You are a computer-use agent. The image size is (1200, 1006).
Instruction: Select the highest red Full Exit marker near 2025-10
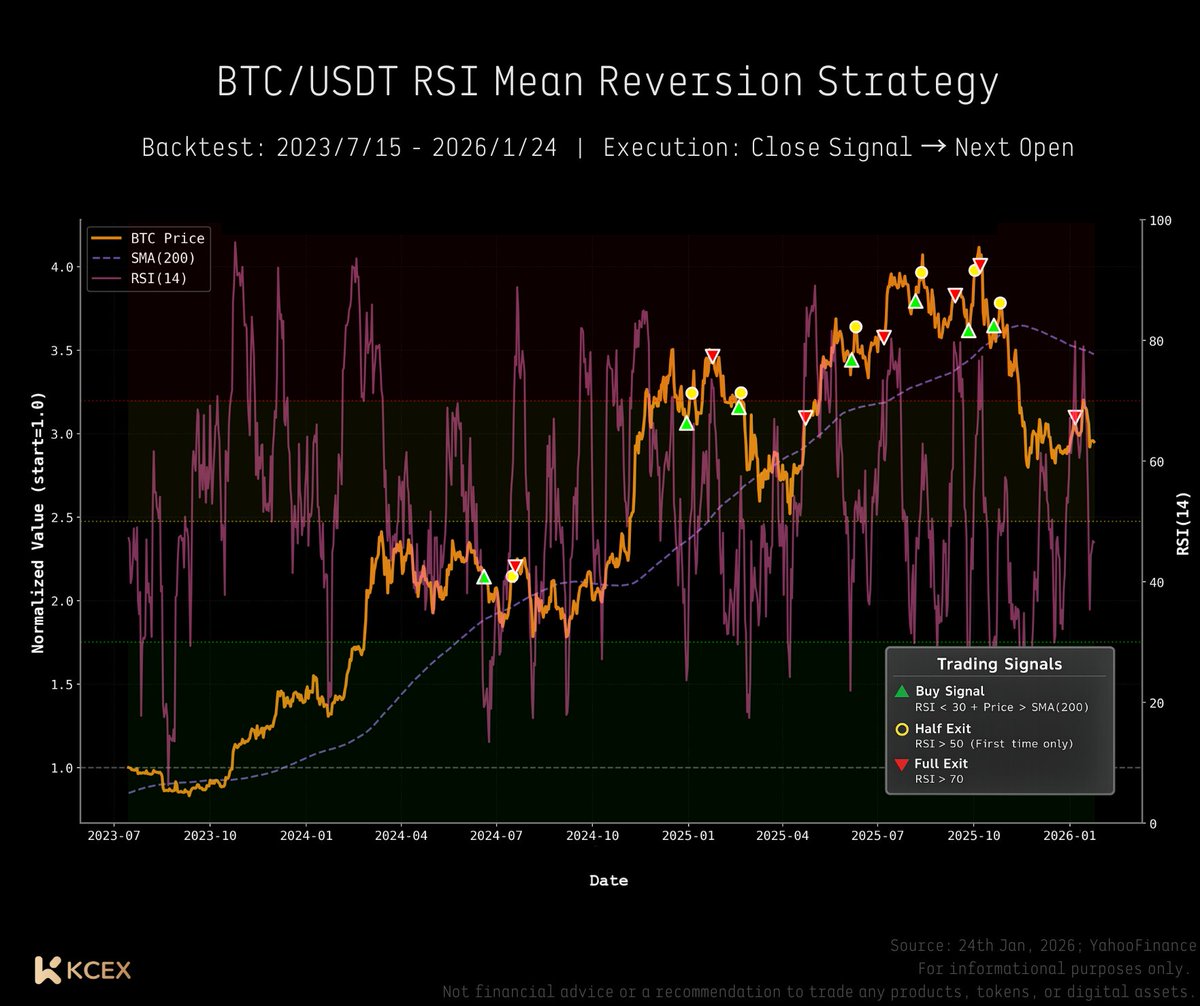[x=979, y=262]
